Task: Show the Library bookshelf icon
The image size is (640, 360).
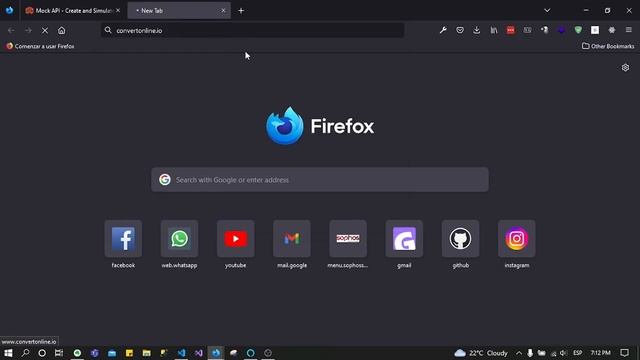Action: [x=494, y=30]
